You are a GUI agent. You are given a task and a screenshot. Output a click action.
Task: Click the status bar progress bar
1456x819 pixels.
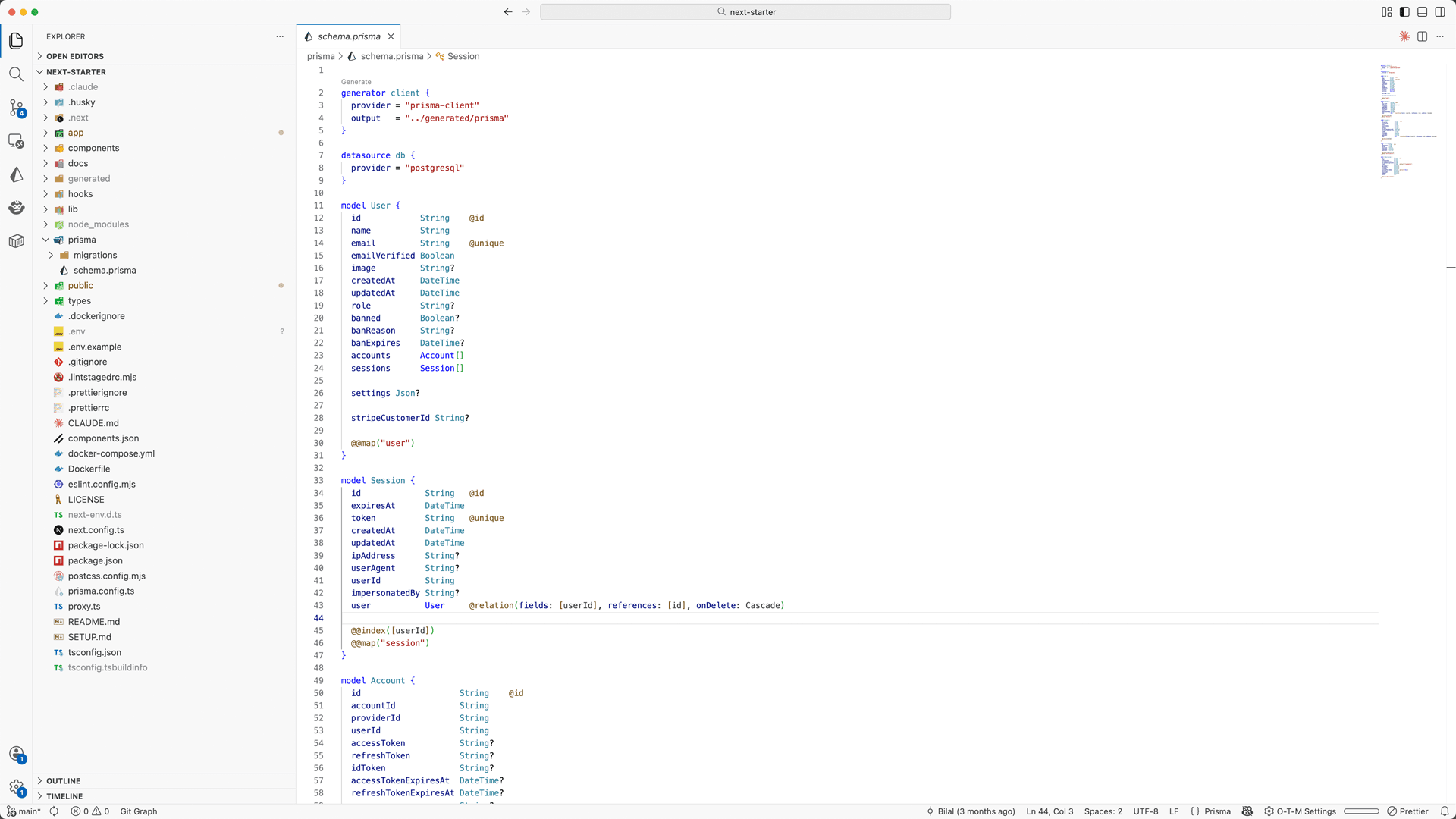1361,811
